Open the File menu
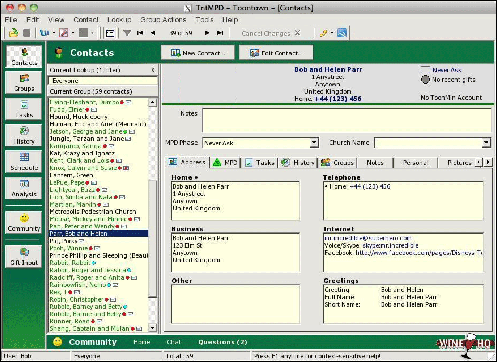 pos(11,20)
